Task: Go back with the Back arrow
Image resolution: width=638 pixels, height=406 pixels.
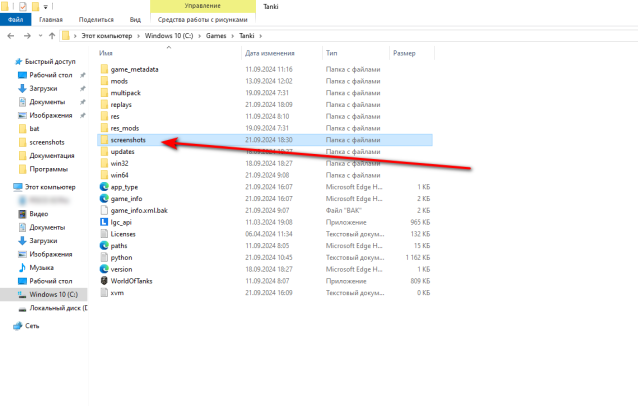Action: [x=9, y=36]
